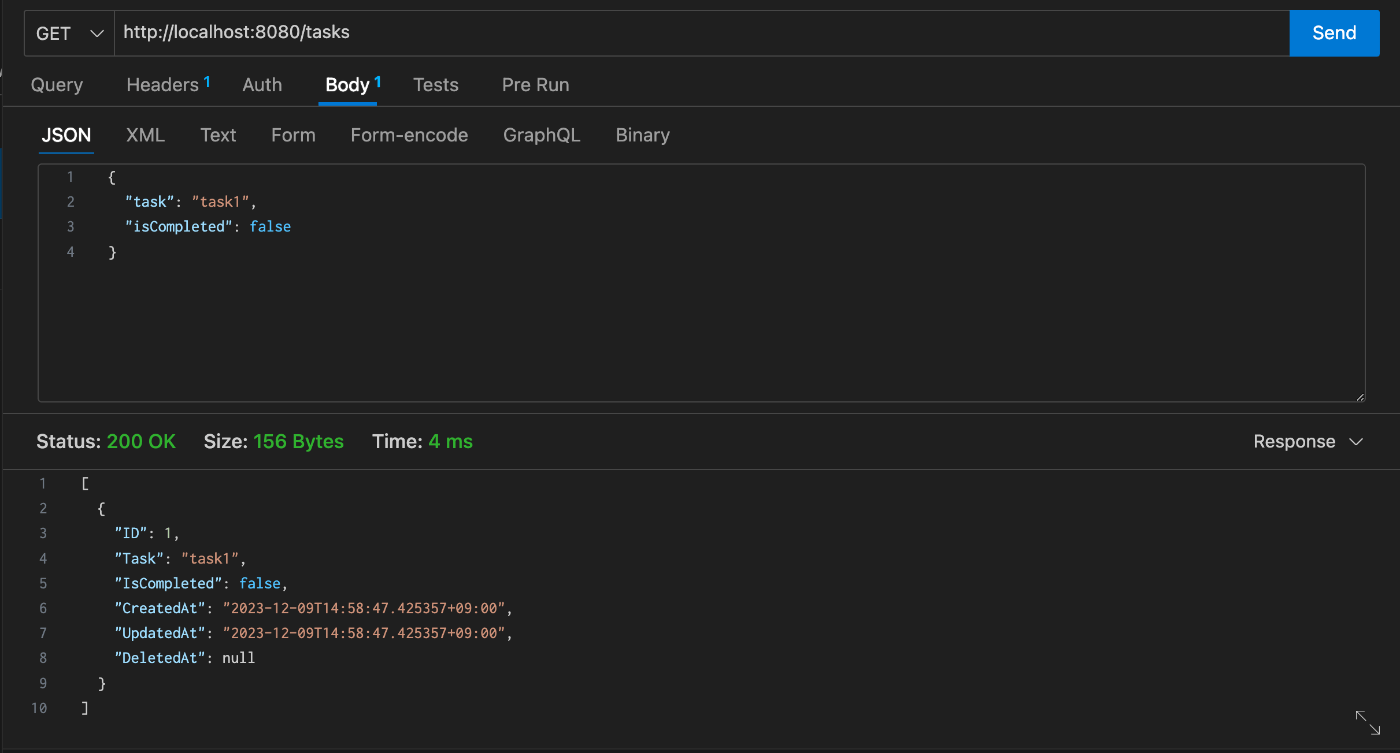The width and height of the screenshot is (1400, 753).
Task: Click inside the JSON body editor
Action: point(701,283)
